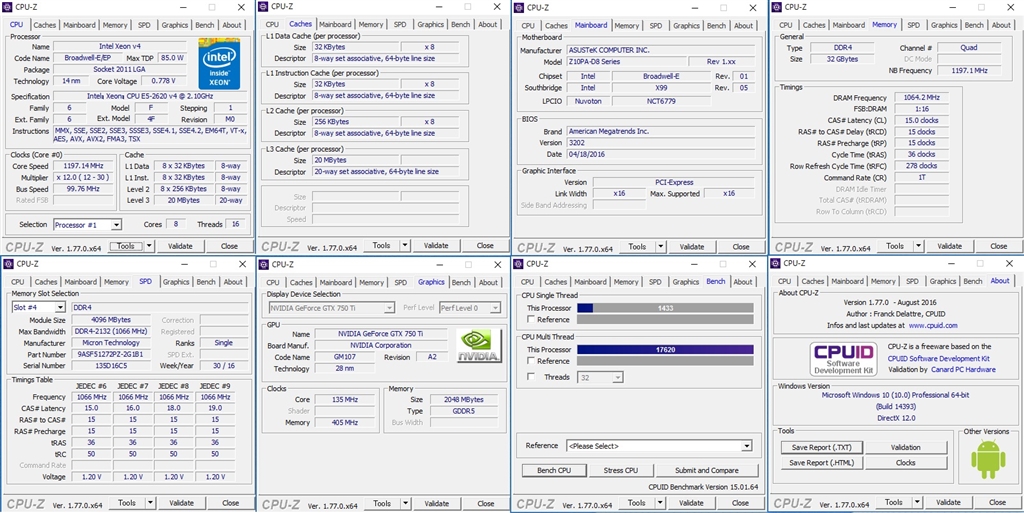The width and height of the screenshot is (1024, 513).
Task: Open the Slot #4 memory slot dropdown
Action: [x=38, y=307]
